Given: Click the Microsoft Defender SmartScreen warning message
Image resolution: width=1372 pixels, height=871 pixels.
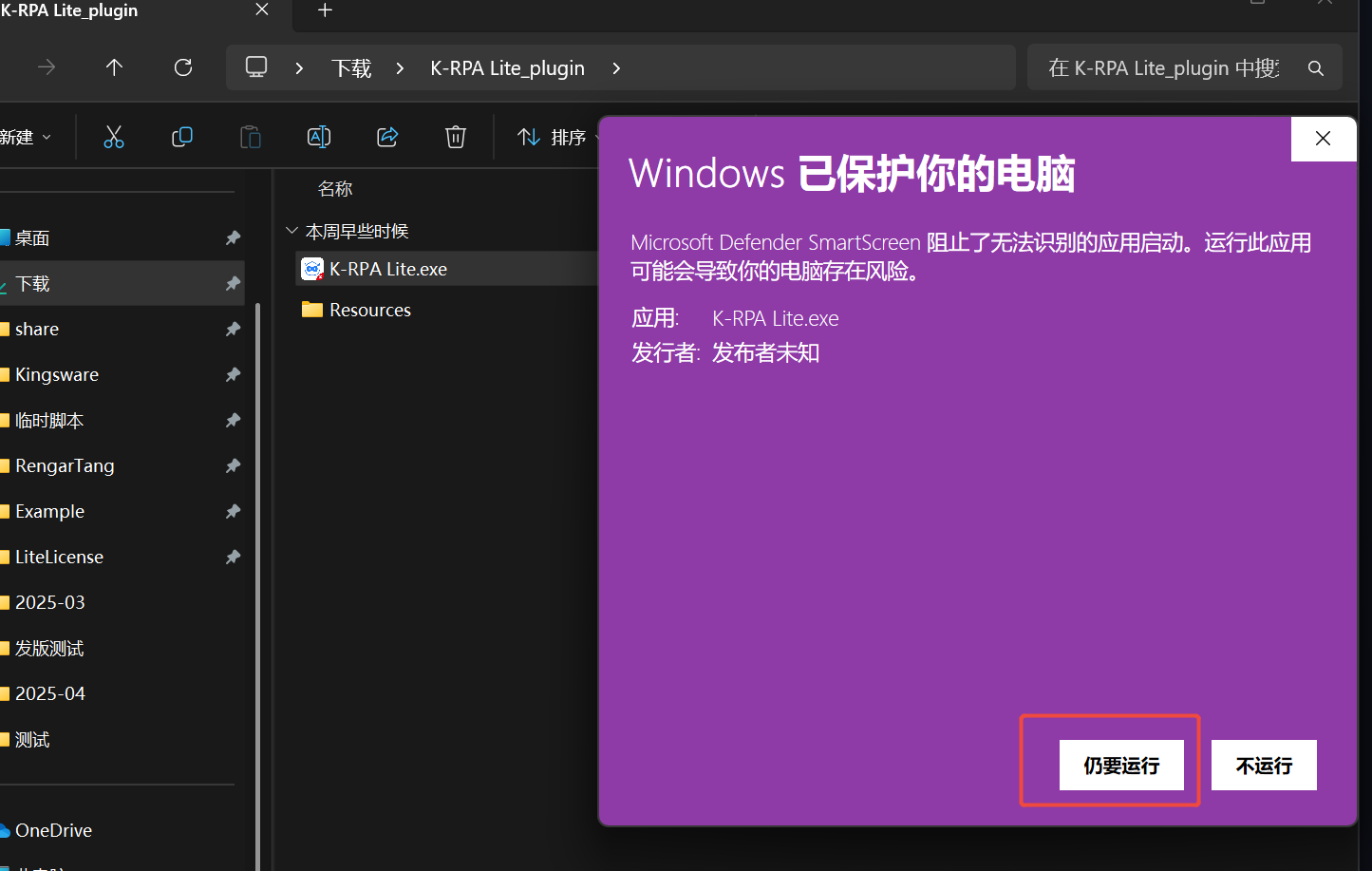Looking at the screenshot, I should click(970, 256).
